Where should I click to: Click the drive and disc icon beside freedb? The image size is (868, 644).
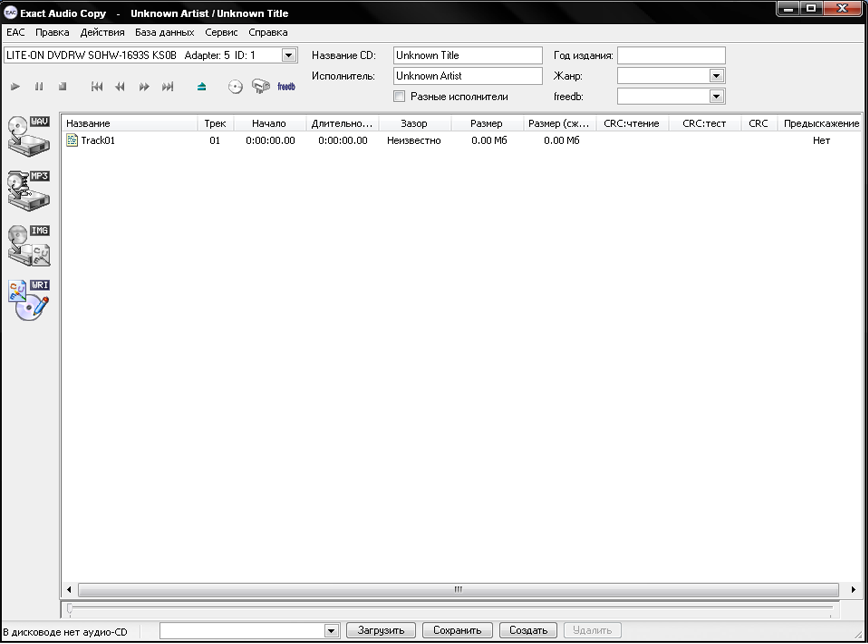pyautogui.click(x=261, y=86)
